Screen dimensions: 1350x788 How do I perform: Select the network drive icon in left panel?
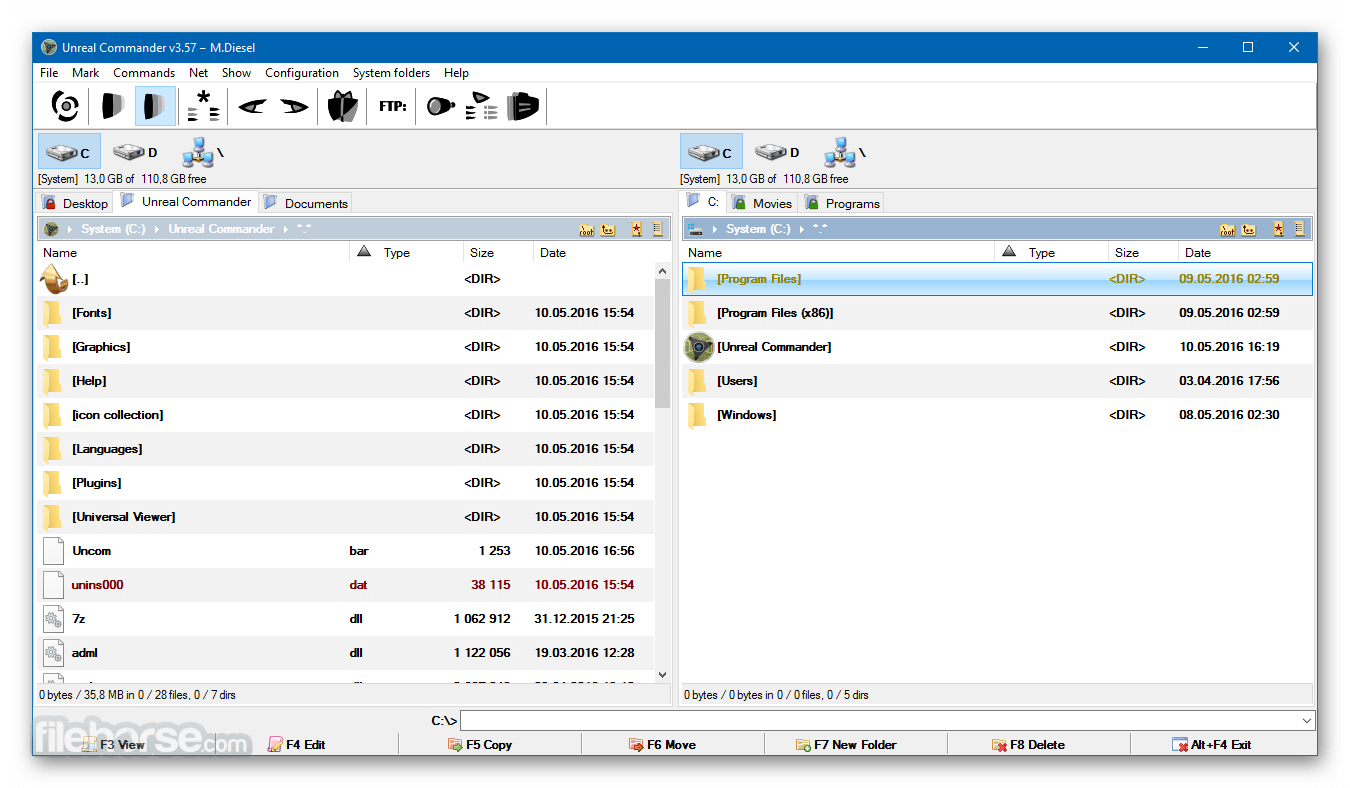203,152
